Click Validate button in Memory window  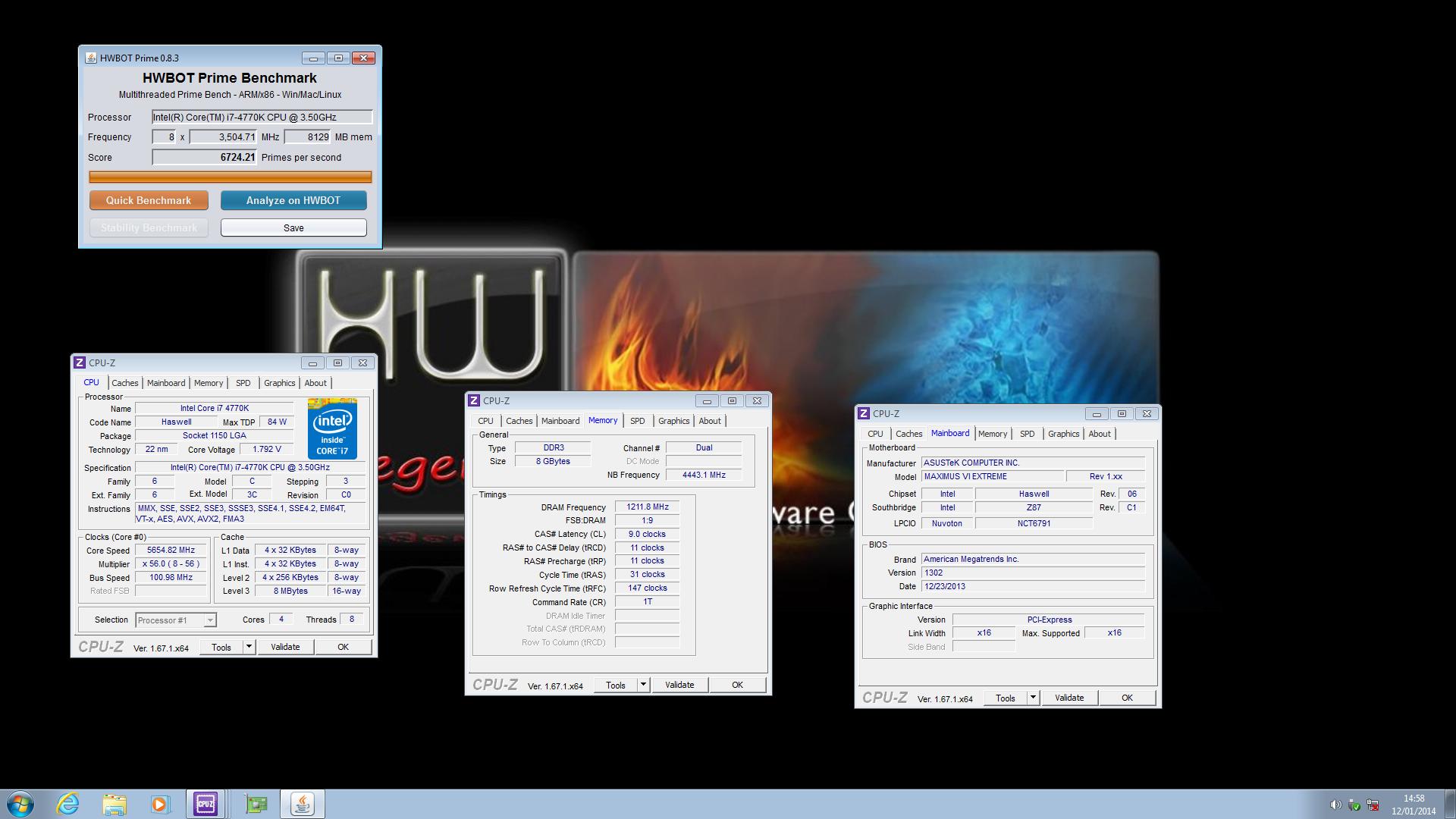[x=679, y=685]
